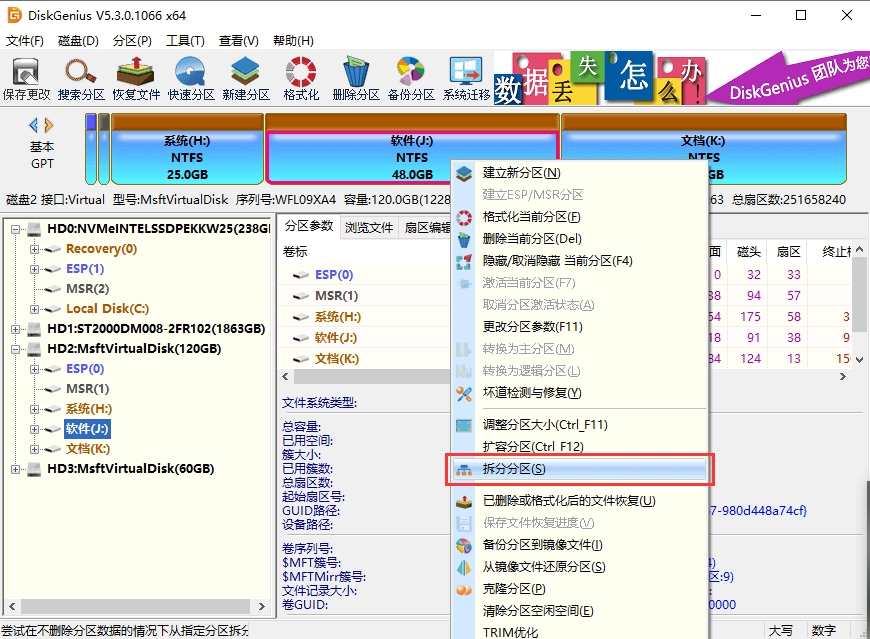Collapse the HD2:MsftVirtualDisk disk node

[17, 351]
